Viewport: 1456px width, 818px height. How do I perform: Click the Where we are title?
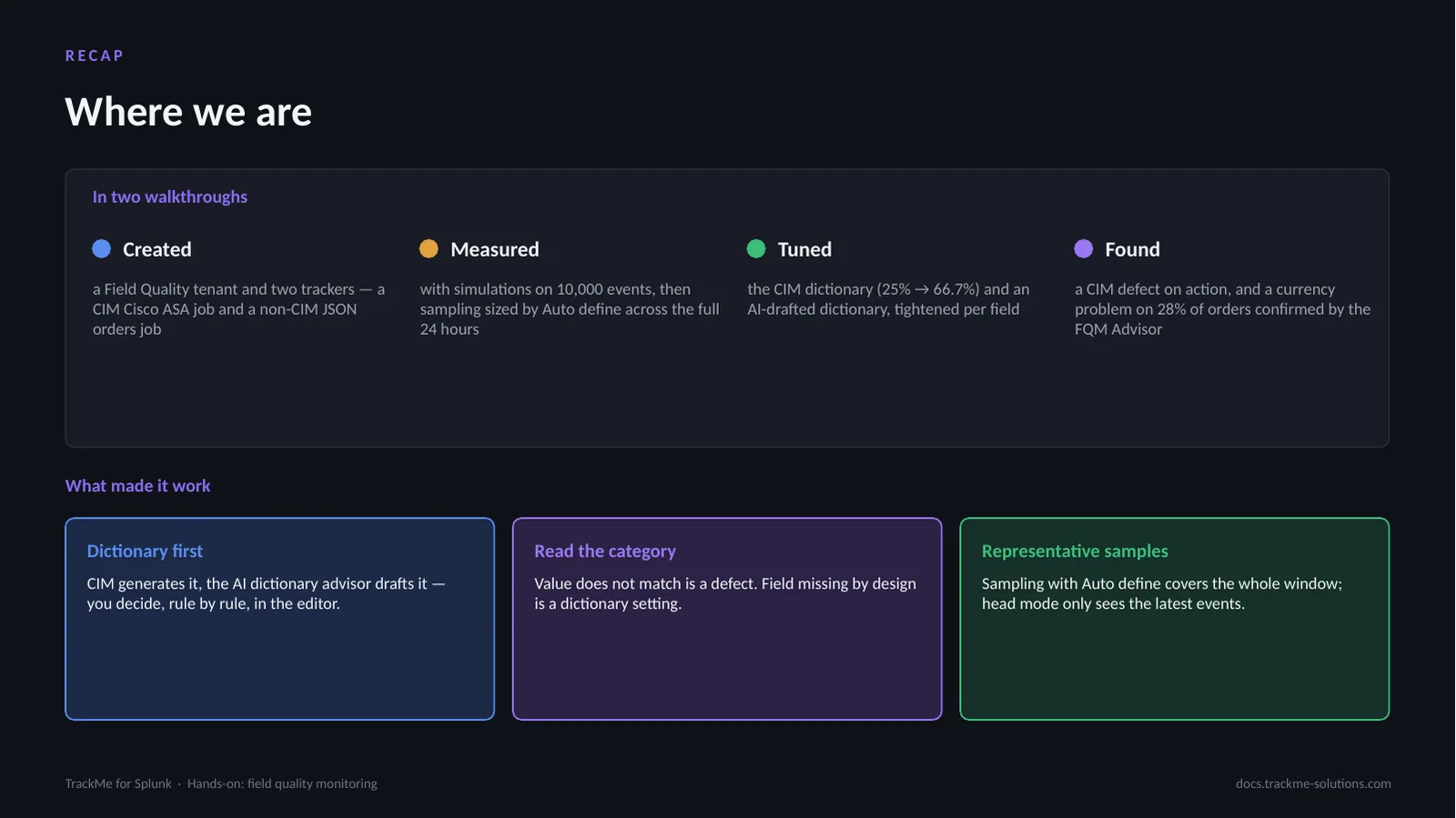pos(188,112)
